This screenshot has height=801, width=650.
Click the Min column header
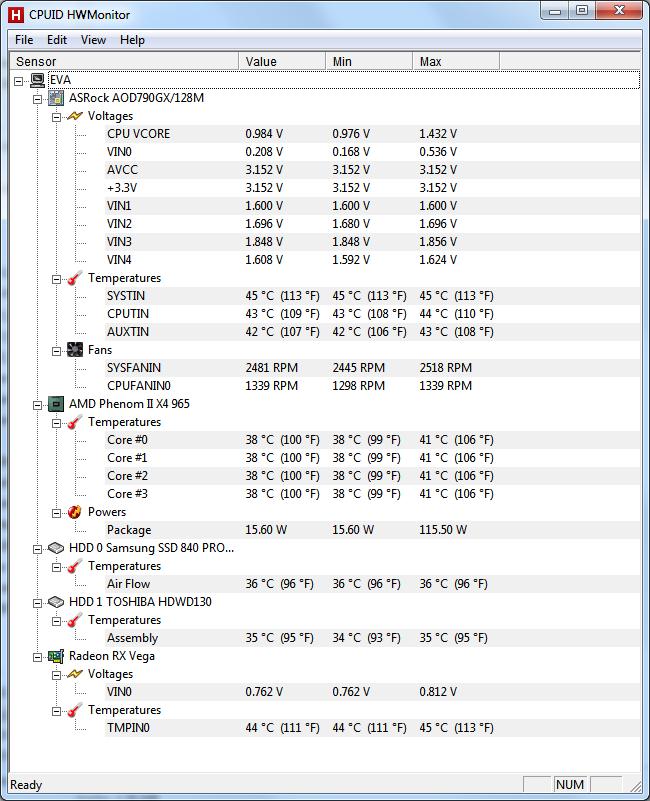369,61
